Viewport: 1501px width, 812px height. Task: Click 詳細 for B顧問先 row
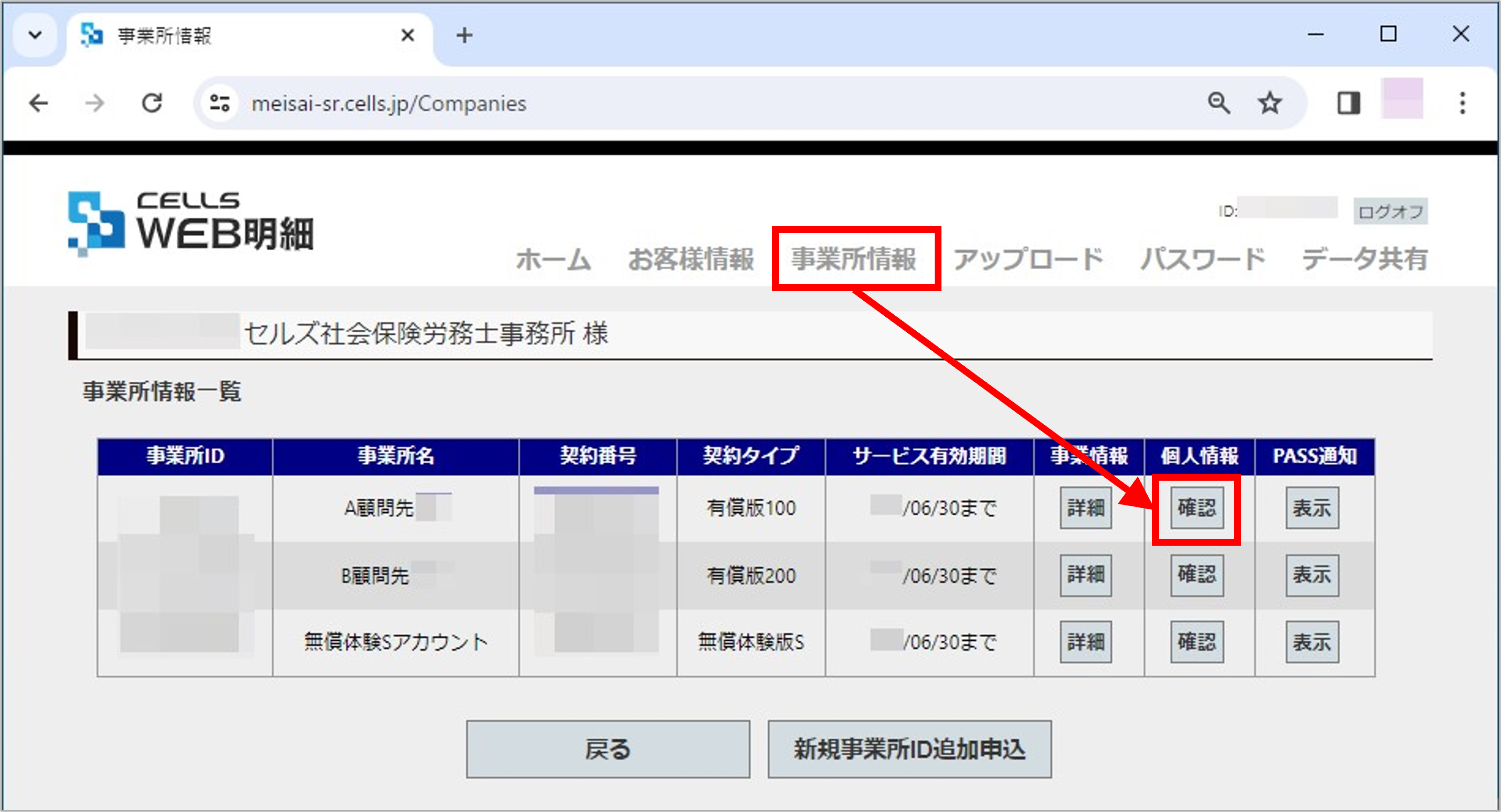coord(1086,575)
